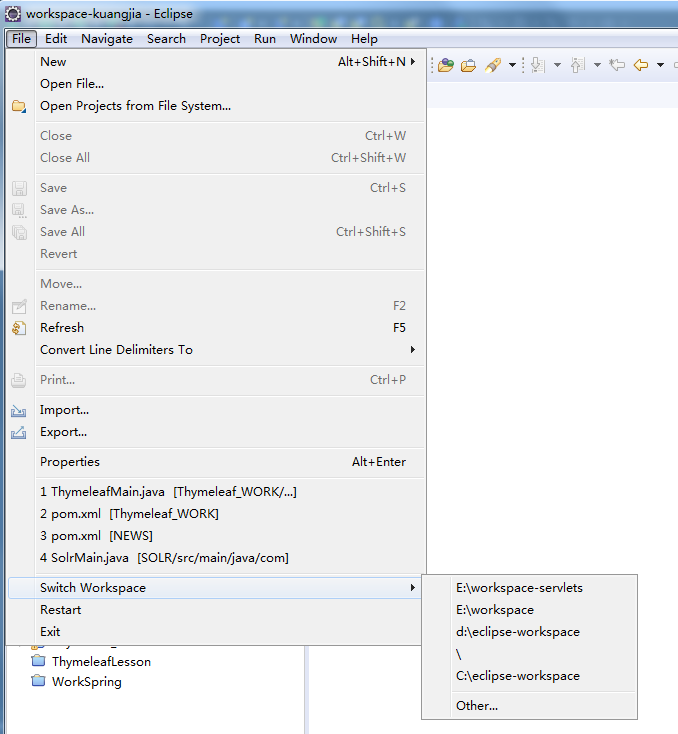Open the Help menu
678x734 pixels.
[364, 39]
